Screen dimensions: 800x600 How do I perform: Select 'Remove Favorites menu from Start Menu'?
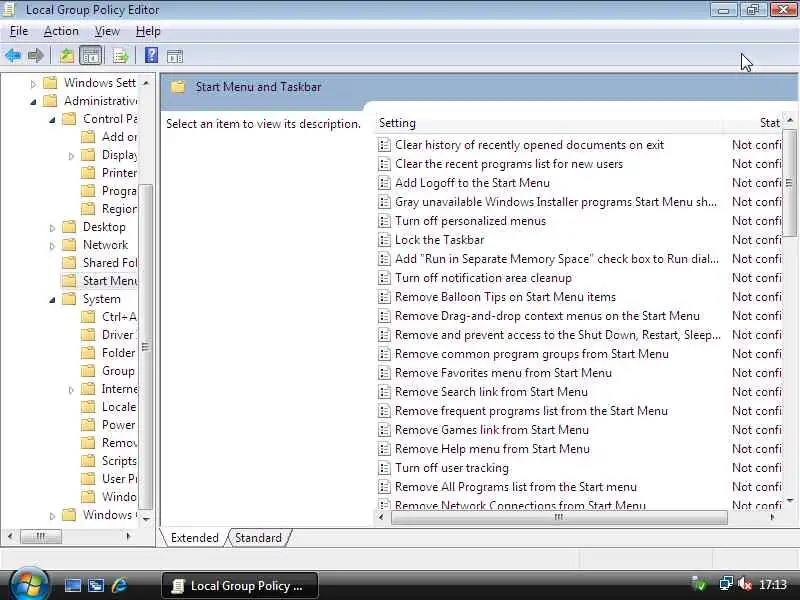click(x=503, y=373)
